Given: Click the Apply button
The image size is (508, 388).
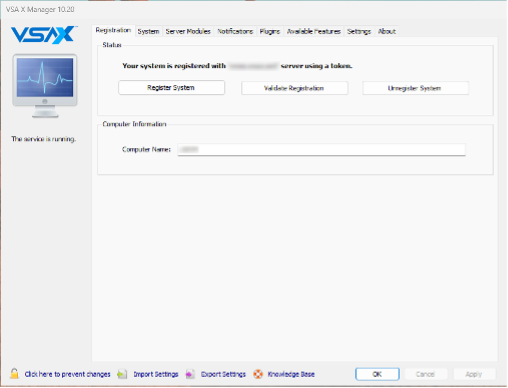Looking at the screenshot, I should (474, 374).
